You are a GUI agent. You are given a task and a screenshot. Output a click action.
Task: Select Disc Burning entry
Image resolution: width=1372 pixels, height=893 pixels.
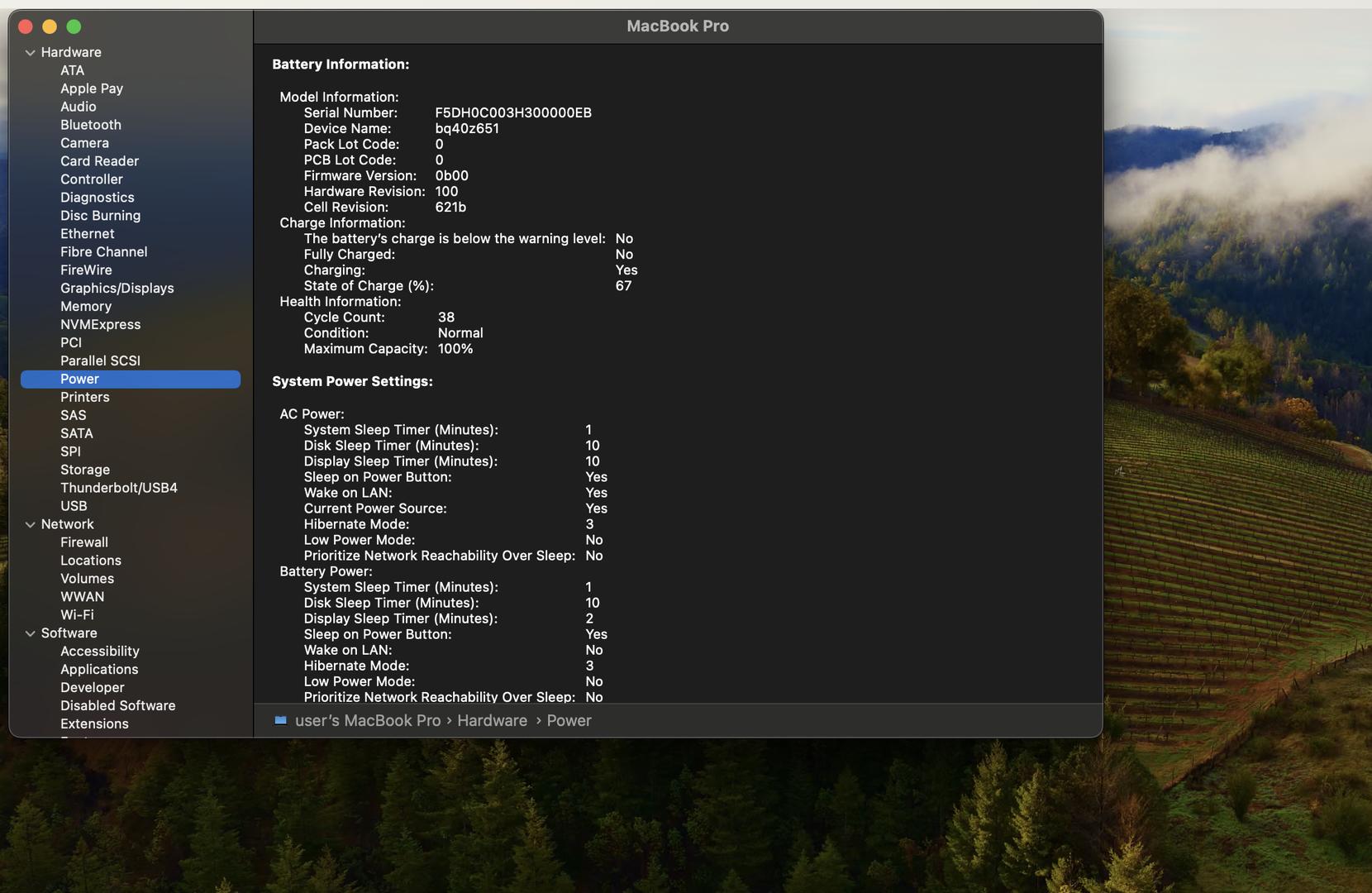(x=100, y=216)
